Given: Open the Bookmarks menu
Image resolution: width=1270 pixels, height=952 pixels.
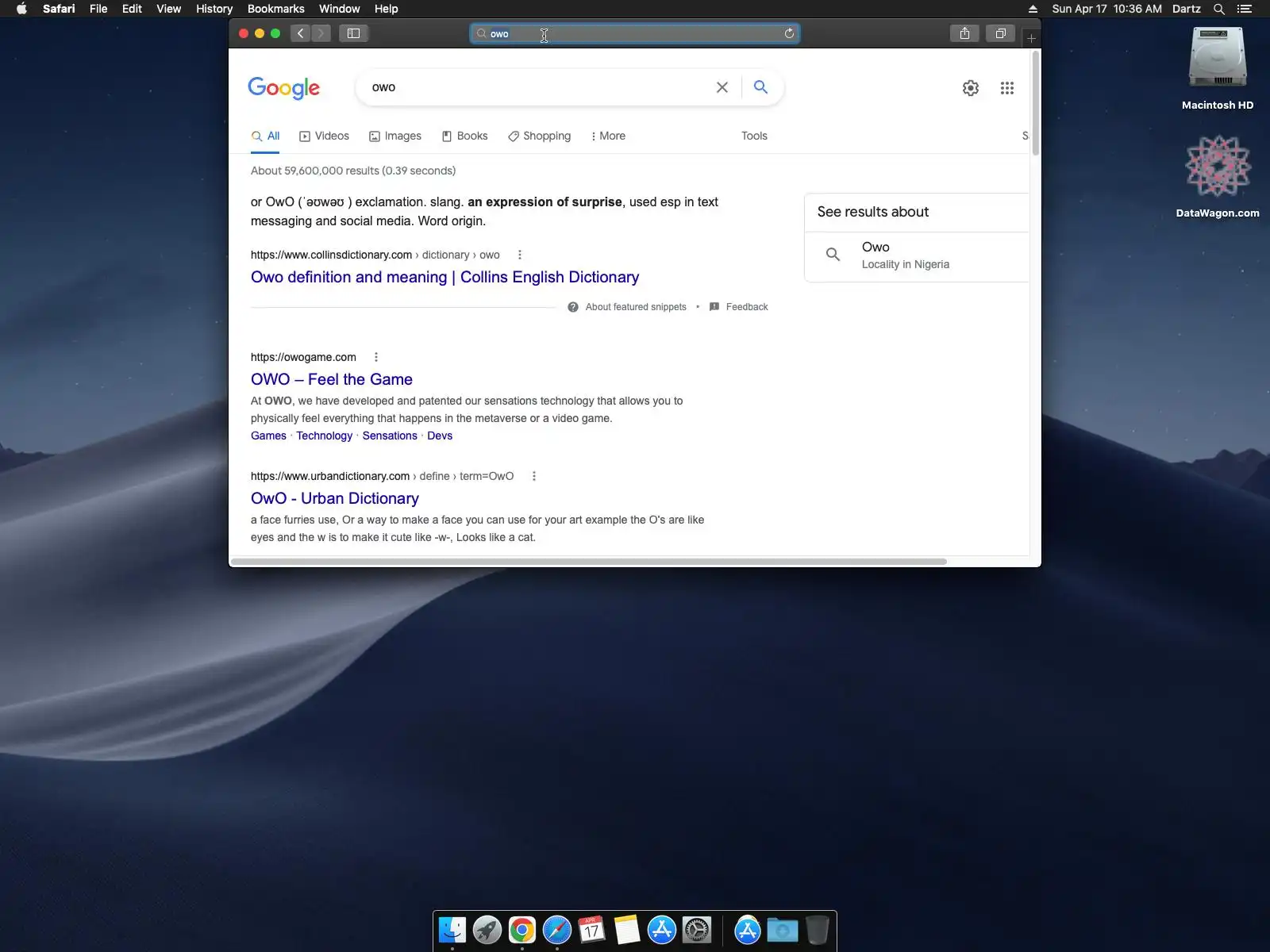Looking at the screenshot, I should coord(275,9).
